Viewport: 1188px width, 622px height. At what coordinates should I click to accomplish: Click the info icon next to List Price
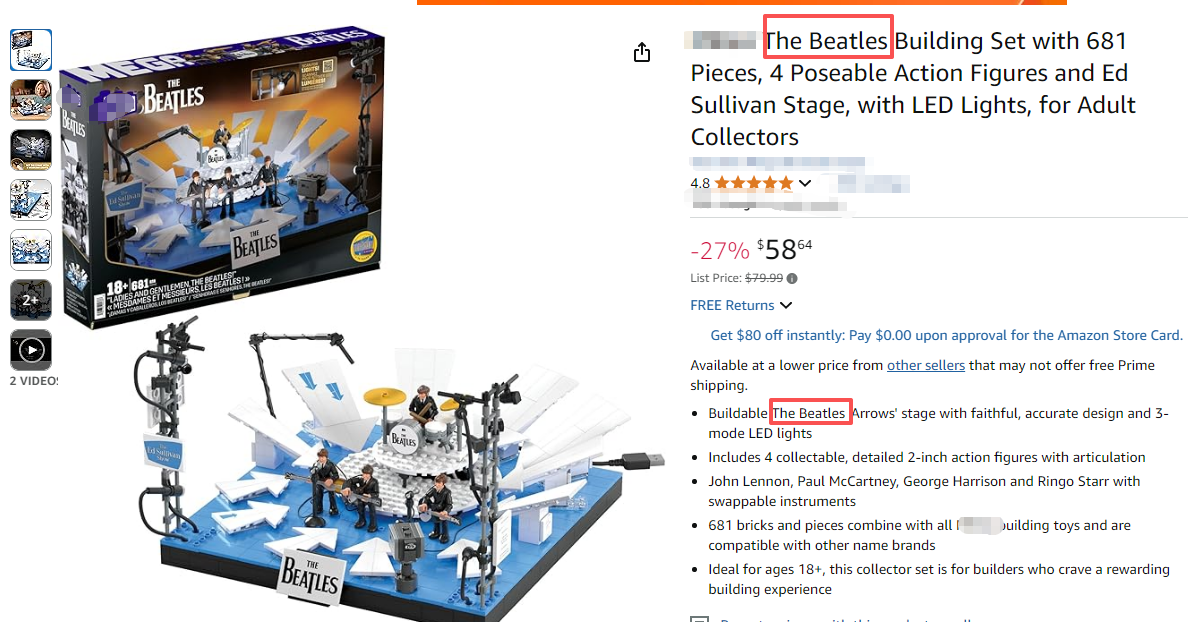click(792, 279)
